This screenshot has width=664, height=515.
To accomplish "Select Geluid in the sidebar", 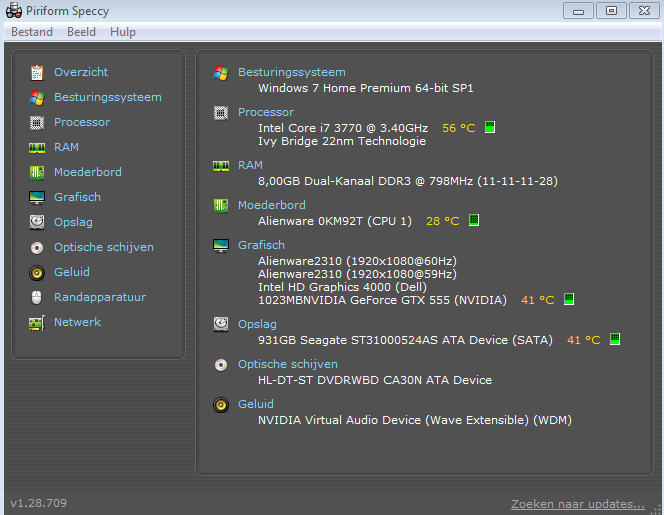I will coord(72,272).
